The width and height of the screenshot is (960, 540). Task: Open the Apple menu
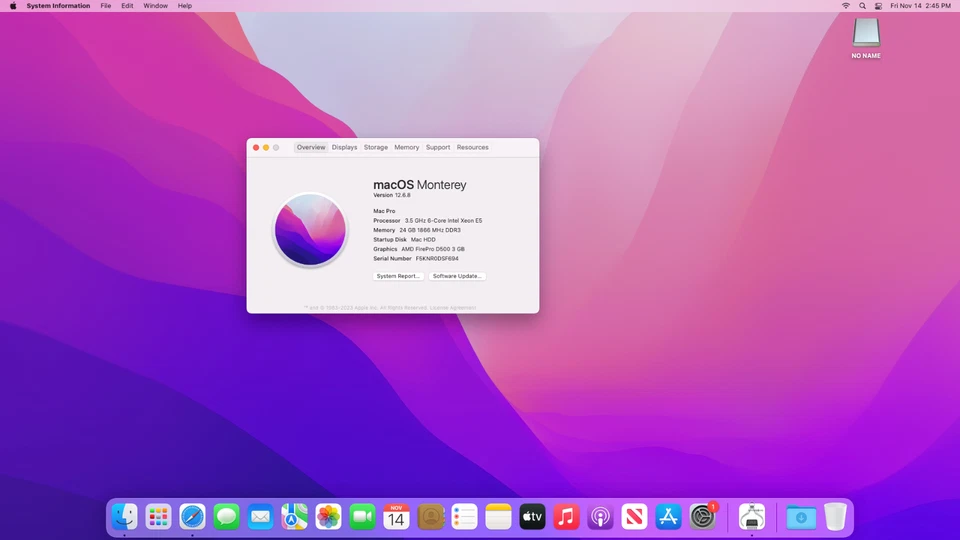(x=13, y=6)
